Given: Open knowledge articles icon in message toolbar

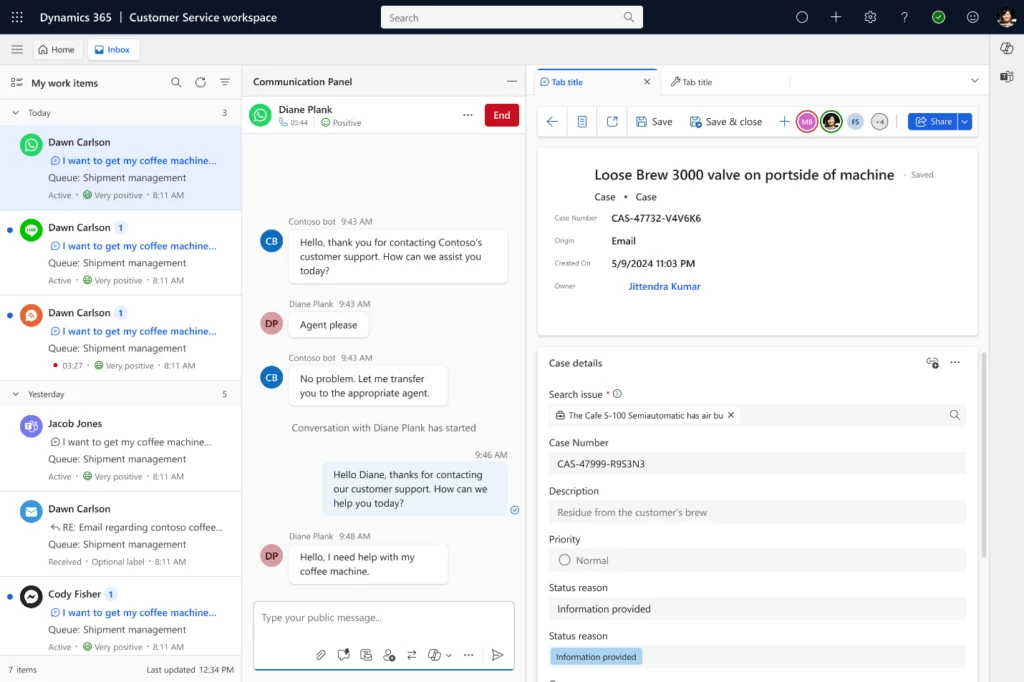Looking at the screenshot, I should pyautogui.click(x=366, y=655).
